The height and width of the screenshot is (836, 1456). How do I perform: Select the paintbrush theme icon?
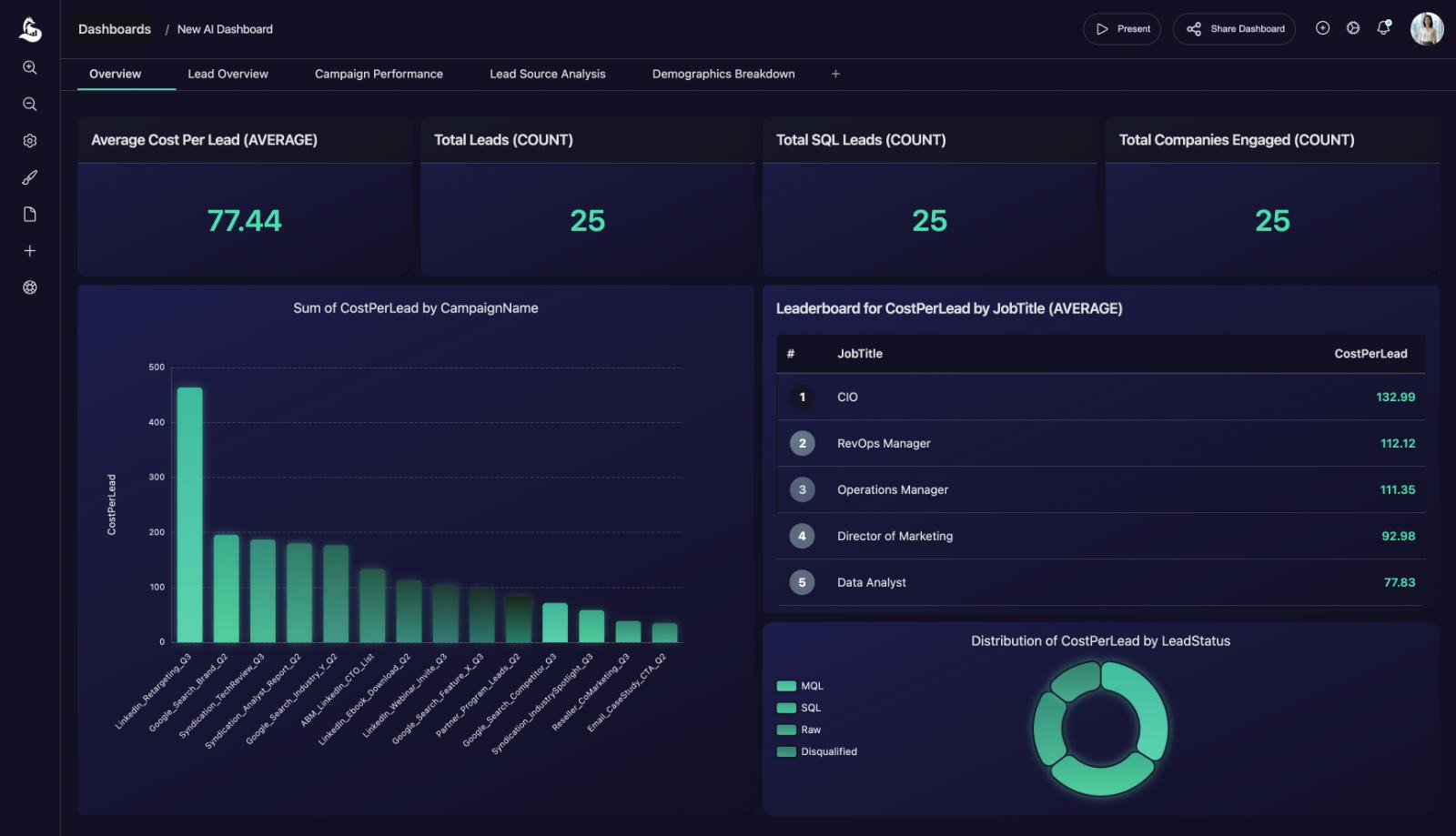tap(30, 177)
